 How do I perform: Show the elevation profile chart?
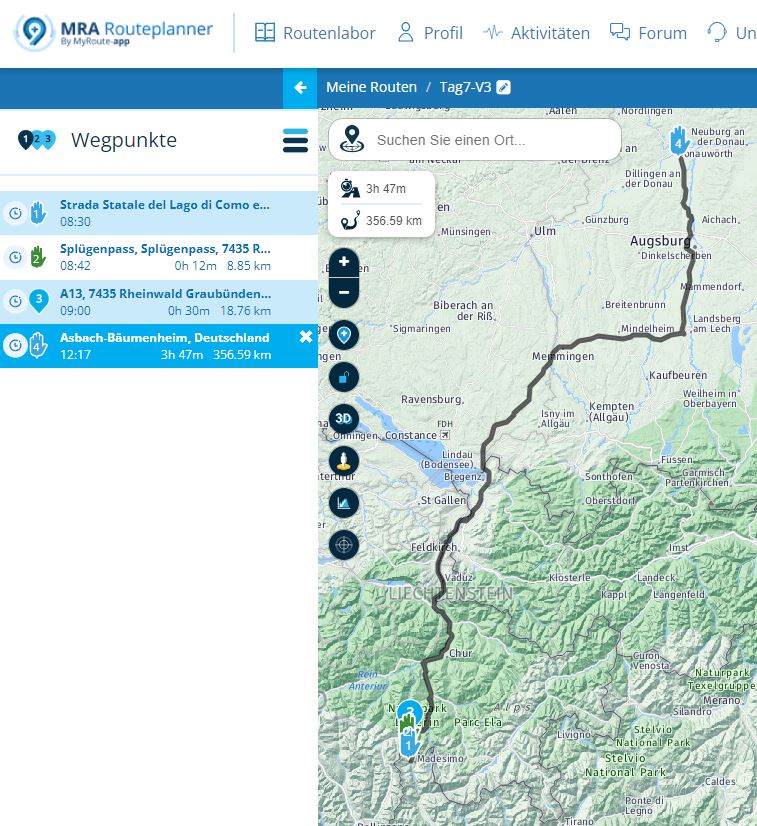[344, 503]
